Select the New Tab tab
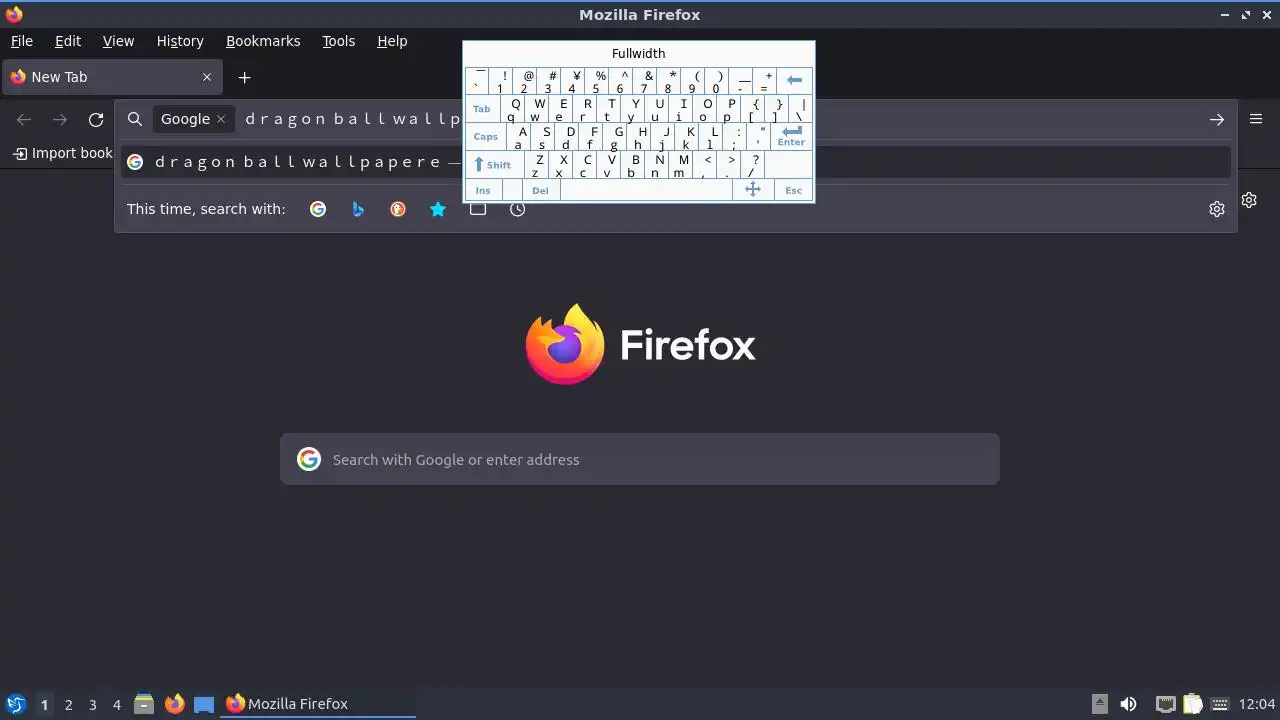The width and height of the screenshot is (1280, 720). click(x=112, y=77)
